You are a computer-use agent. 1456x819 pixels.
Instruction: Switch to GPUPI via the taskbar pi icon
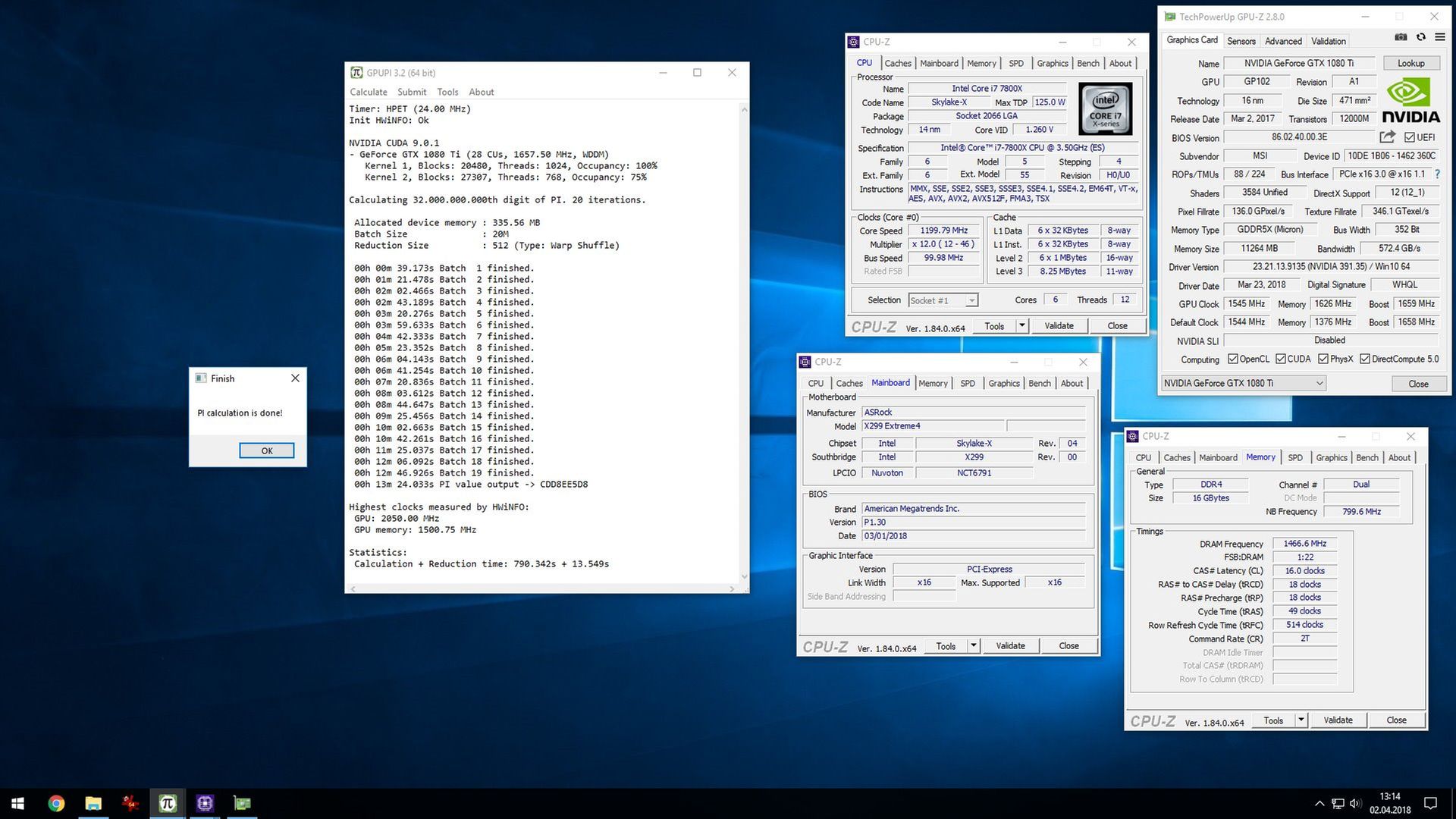[168, 803]
